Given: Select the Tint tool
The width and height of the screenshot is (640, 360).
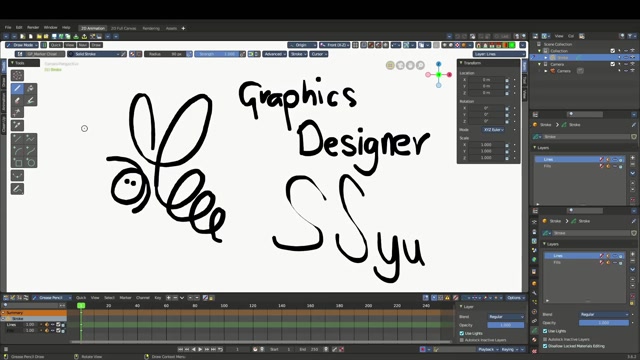Looking at the screenshot, I should tap(31, 100).
